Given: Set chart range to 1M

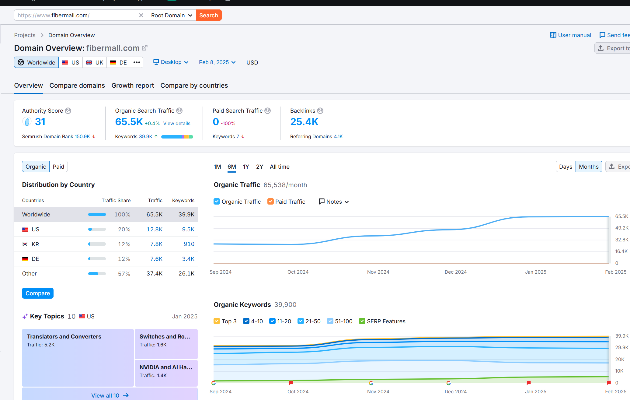Looking at the screenshot, I should 218,167.
